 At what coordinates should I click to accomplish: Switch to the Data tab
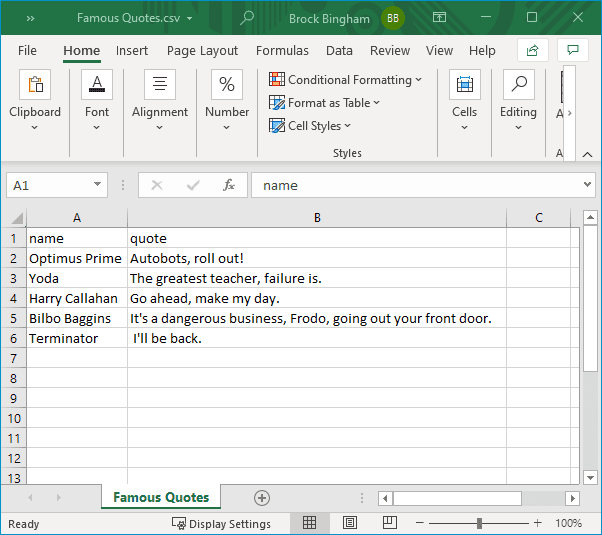(339, 51)
